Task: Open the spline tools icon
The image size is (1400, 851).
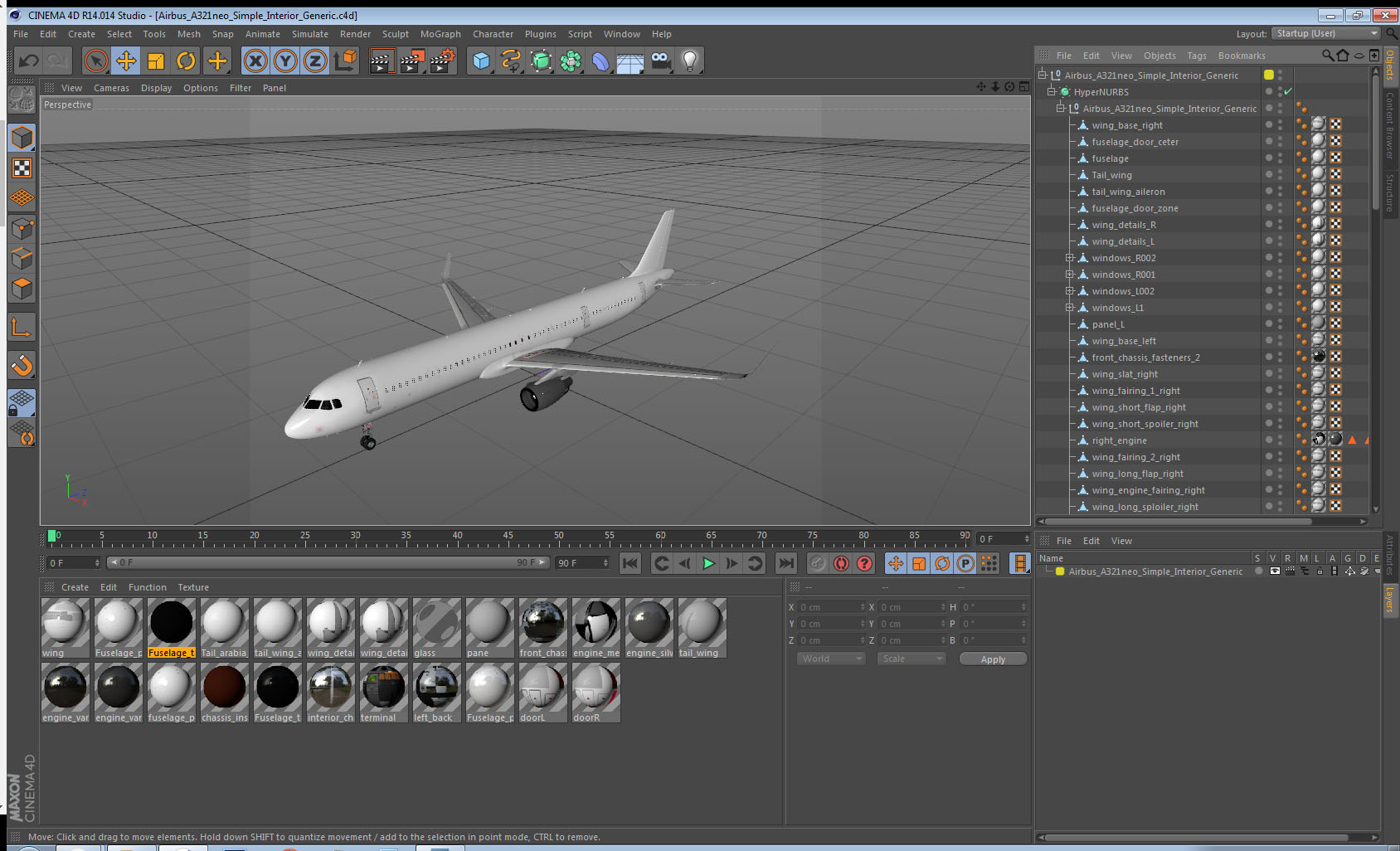Action: pos(512,61)
